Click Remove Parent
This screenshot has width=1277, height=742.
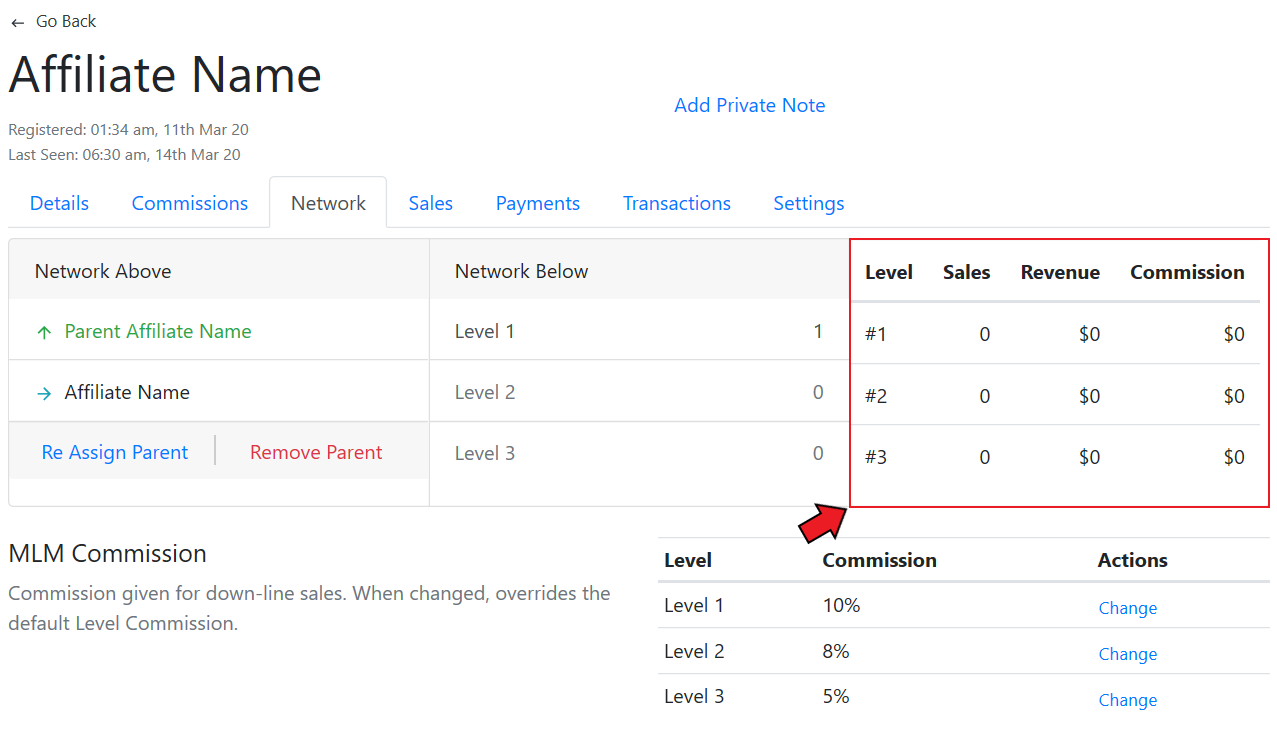[x=316, y=452]
